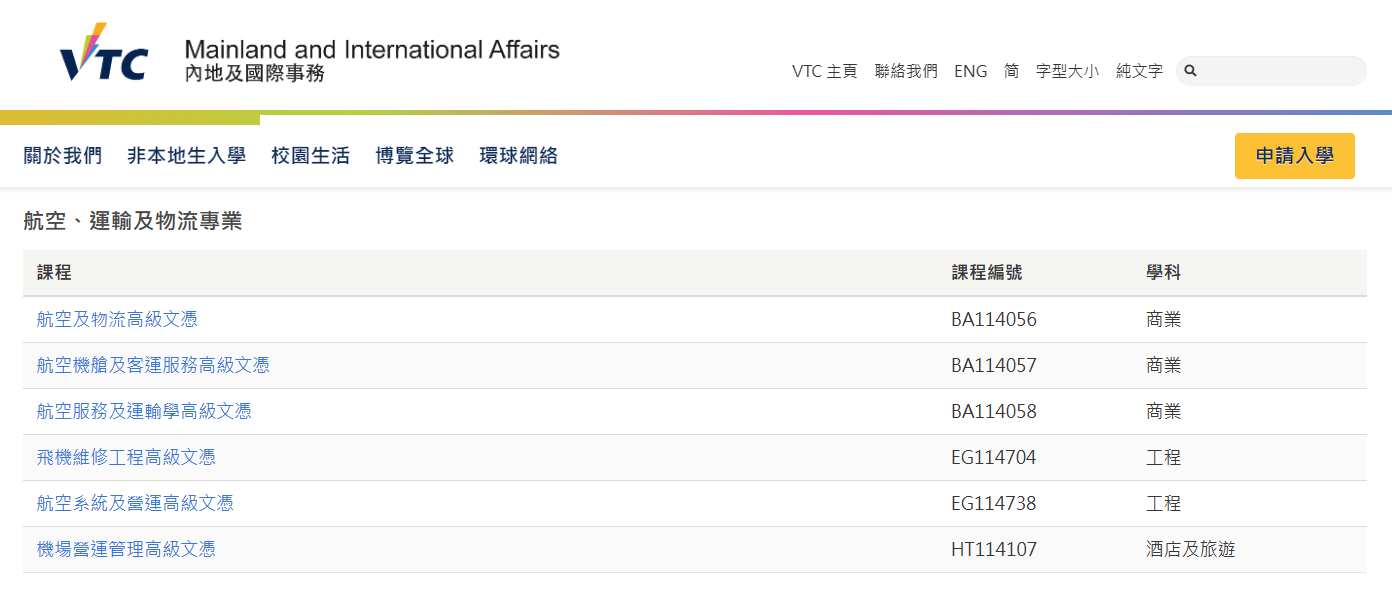Expand 博覽全球 menu
Screen dimensions: 1392x594
point(415,156)
